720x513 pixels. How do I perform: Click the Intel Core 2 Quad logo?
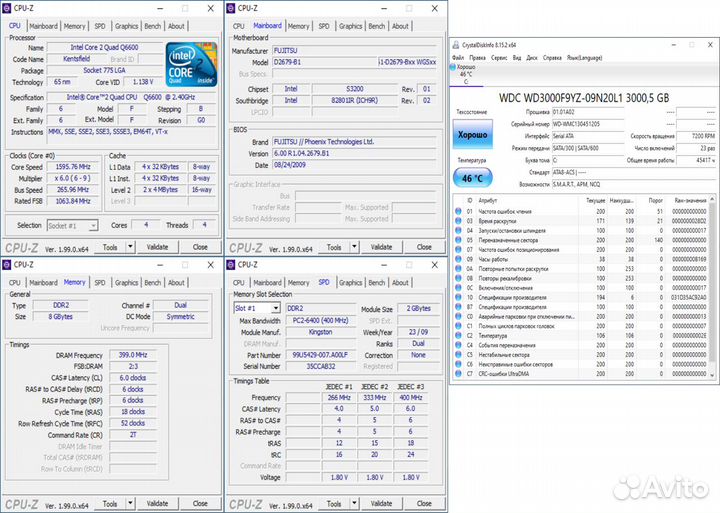click(x=191, y=64)
